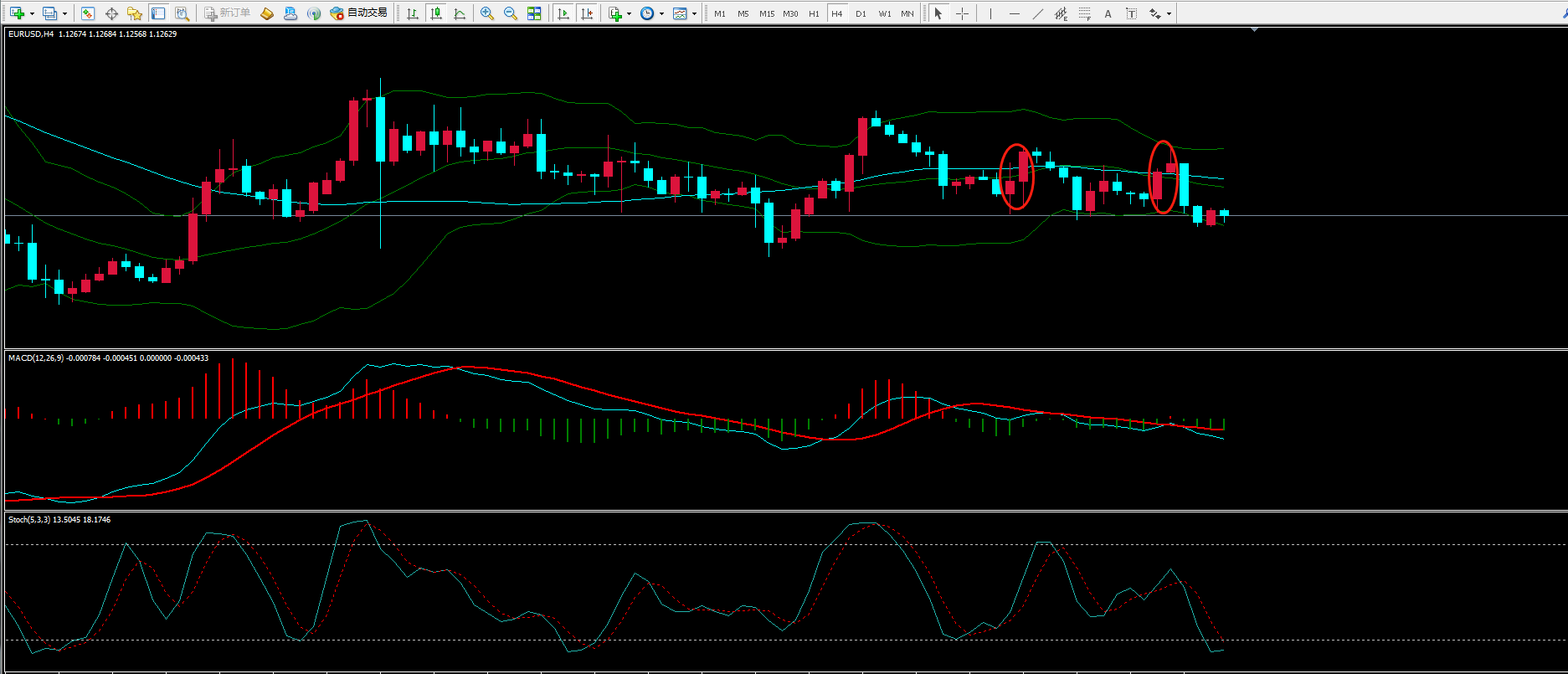1568x674 pixels.
Task: Switch timeframe to M15
Action: click(767, 13)
